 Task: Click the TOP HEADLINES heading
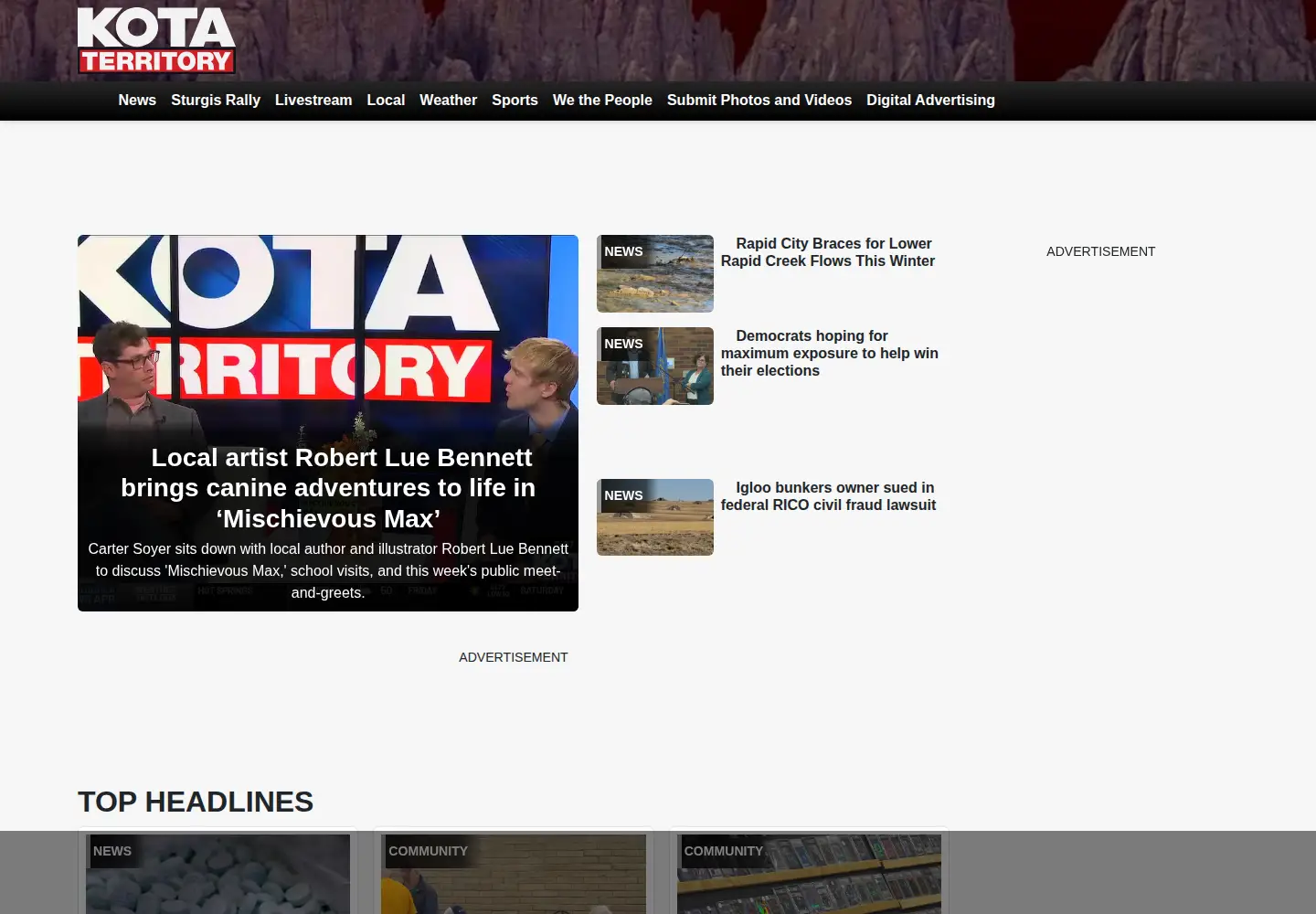[196, 802]
